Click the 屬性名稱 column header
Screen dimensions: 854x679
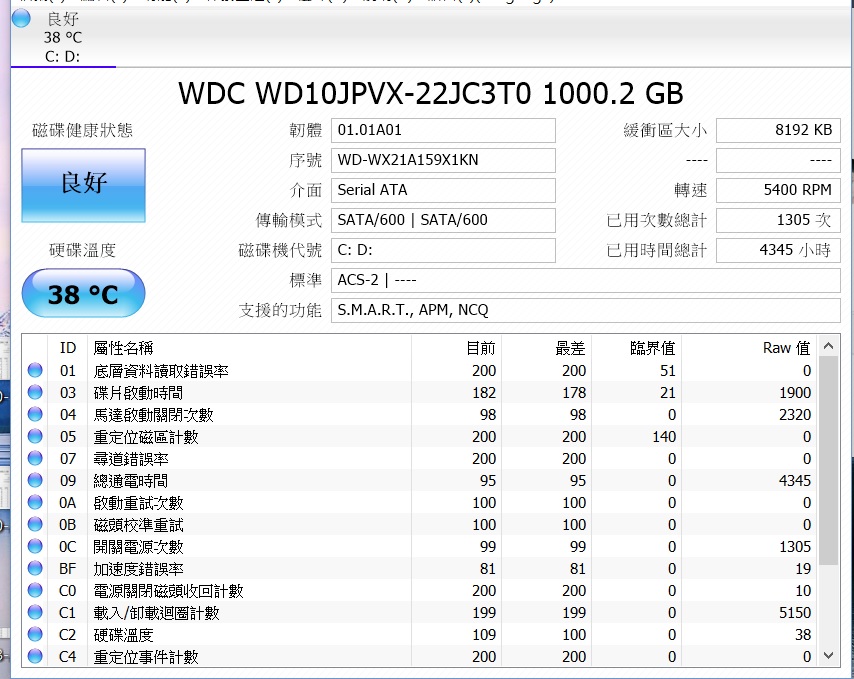pos(249,347)
